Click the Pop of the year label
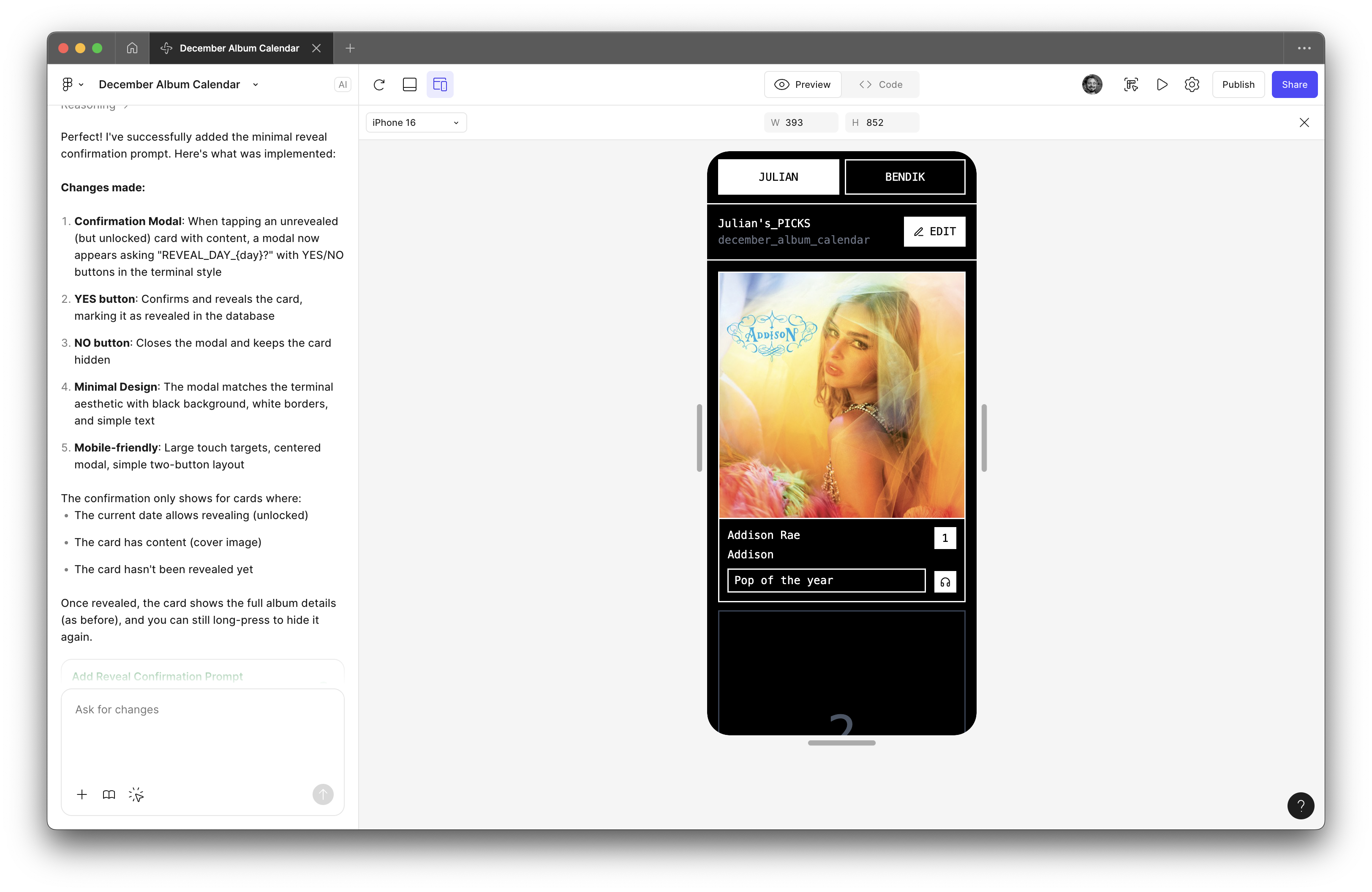 826,580
